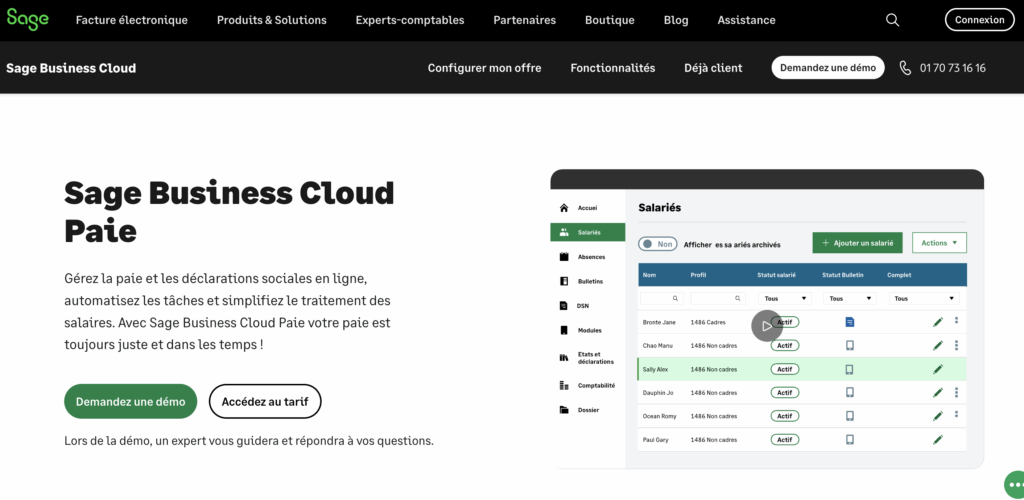
Task: Open the Assistance menu
Action: (746, 20)
